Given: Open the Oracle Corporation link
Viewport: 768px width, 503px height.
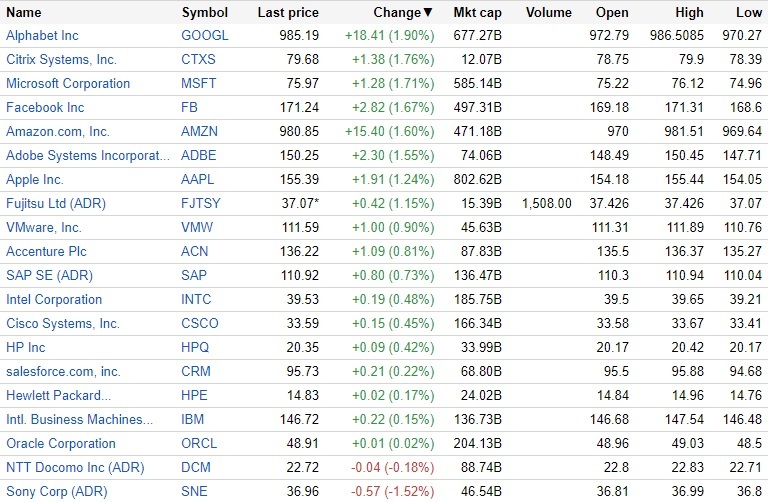Looking at the screenshot, I should (x=61, y=444).
